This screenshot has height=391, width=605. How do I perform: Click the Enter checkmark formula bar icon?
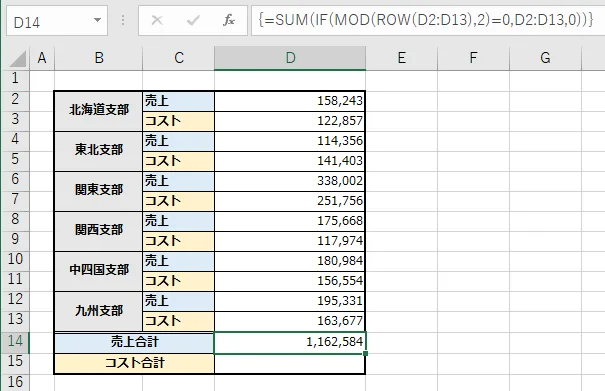coord(193,20)
